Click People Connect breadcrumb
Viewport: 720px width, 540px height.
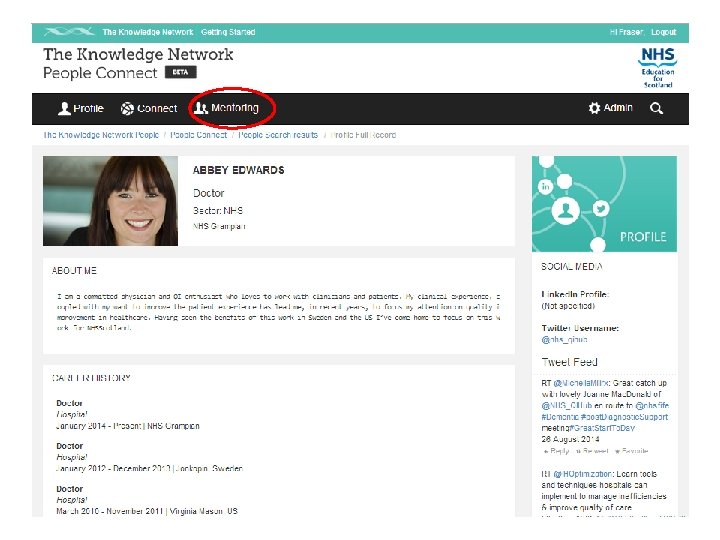click(x=198, y=135)
